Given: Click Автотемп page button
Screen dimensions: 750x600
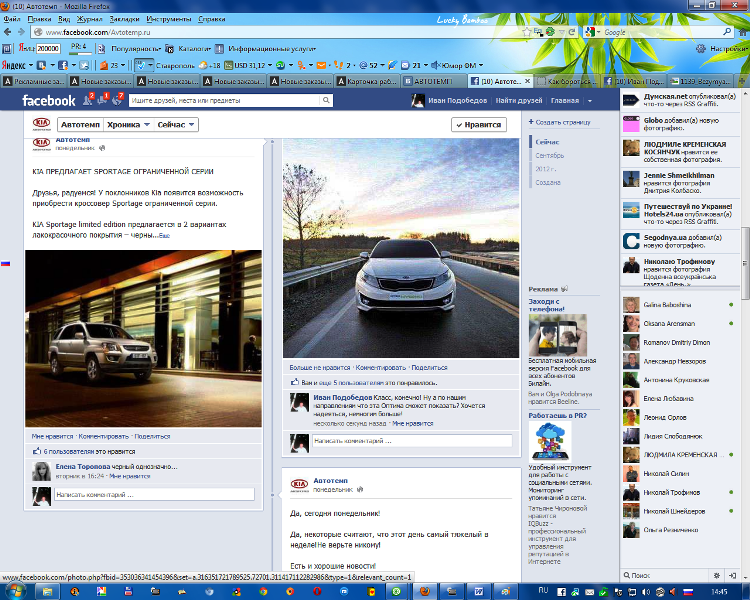Looking at the screenshot, I should 80,124.
